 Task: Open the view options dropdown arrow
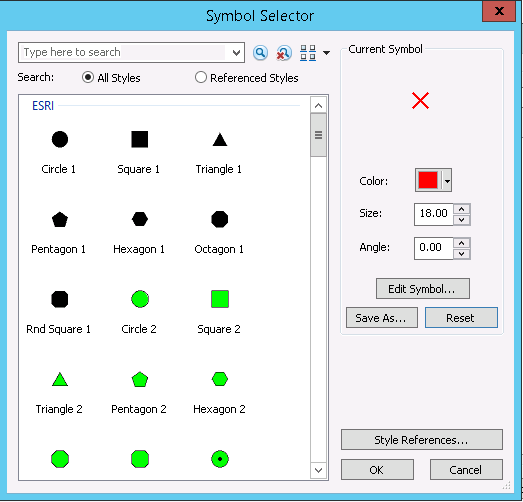[327, 53]
